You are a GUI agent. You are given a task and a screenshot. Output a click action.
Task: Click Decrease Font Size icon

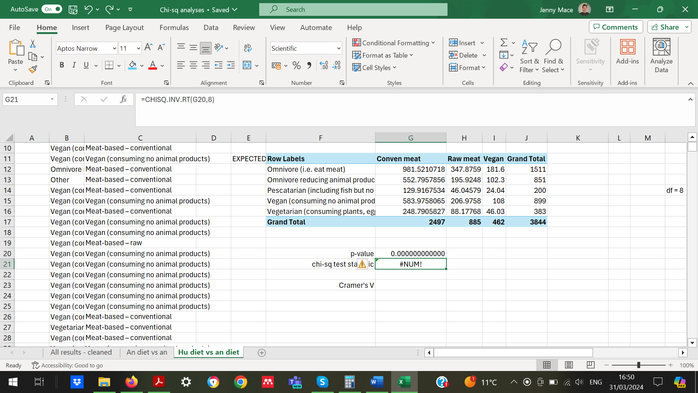161,47
